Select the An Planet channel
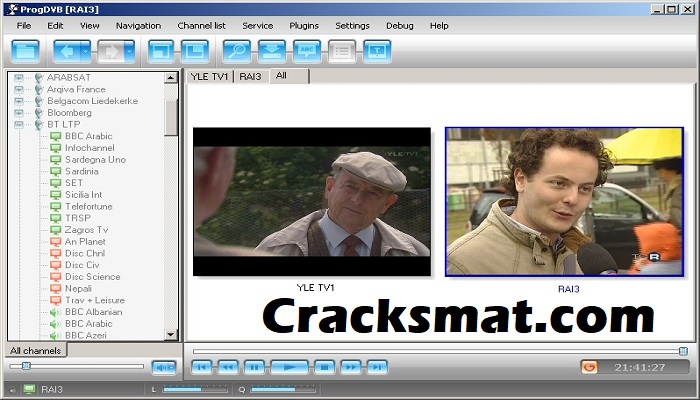 (x=85, y=242)
